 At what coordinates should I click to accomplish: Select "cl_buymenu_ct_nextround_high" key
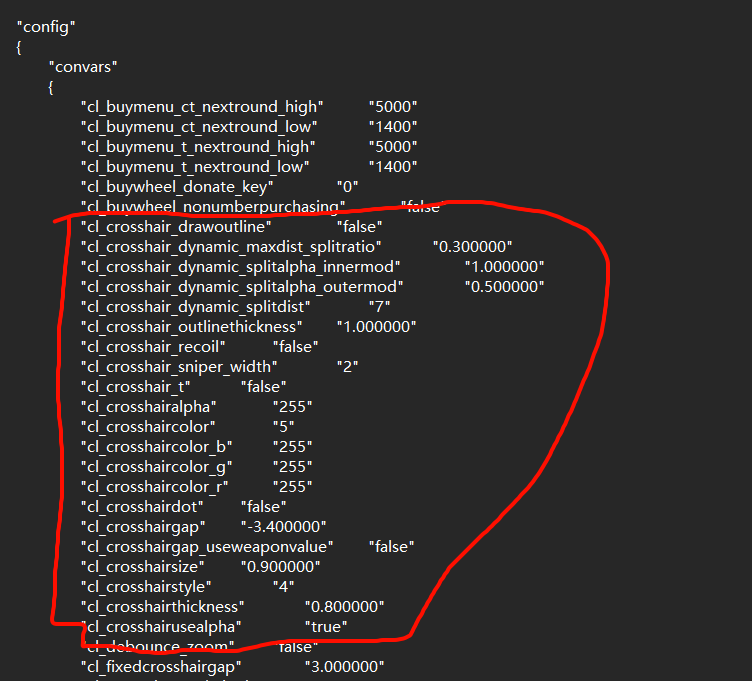(x=202, y=107)
